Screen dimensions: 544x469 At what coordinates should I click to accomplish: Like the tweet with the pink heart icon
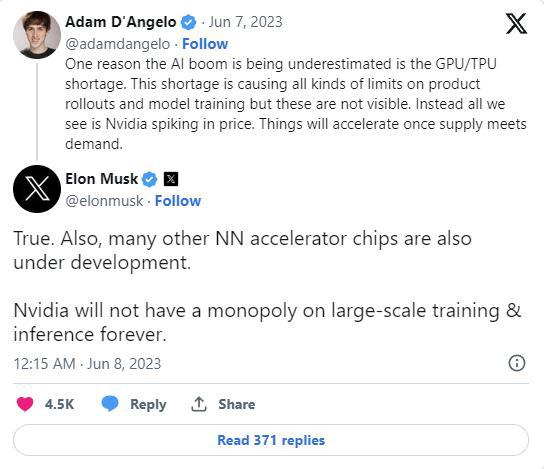(25, 404)
